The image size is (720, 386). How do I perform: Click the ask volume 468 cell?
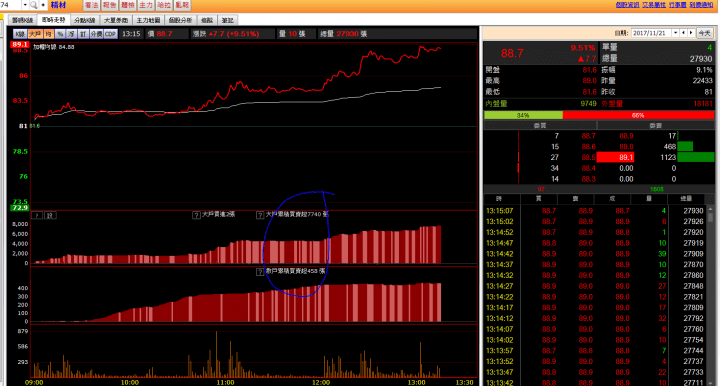click(670, 147)
